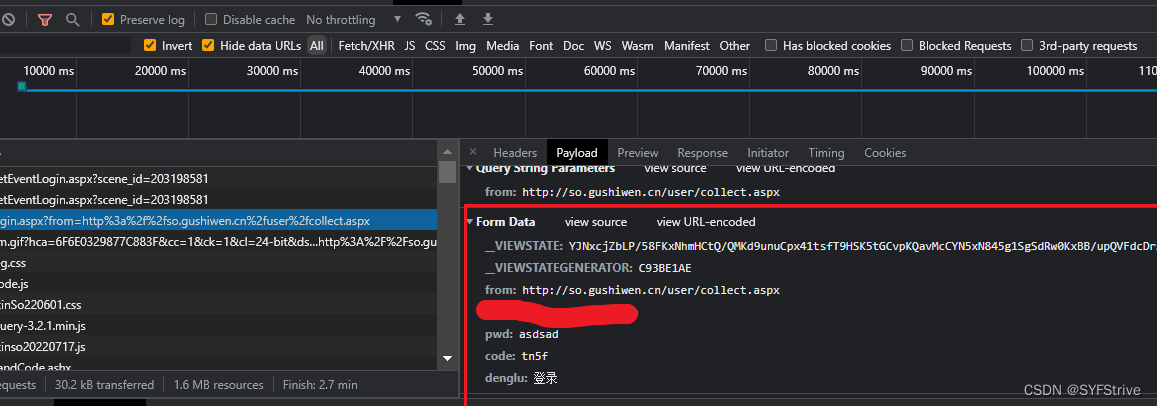Collapse the Query String Parameters section
This screenshot has width=1157, height=406.
(470, 168)
